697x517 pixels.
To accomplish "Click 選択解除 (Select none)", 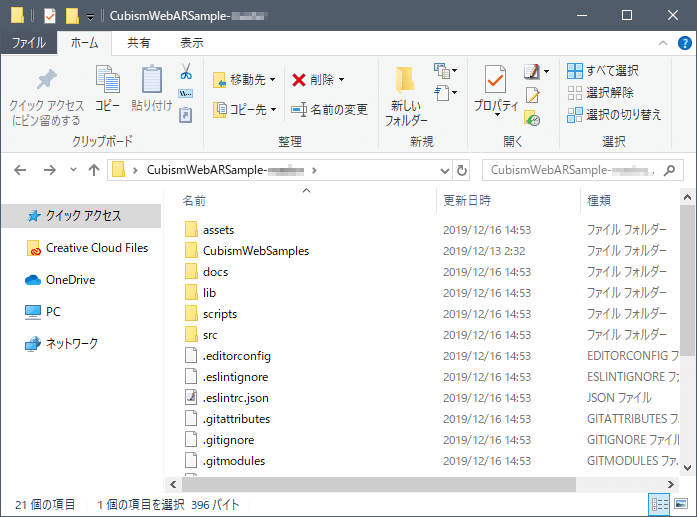I will pyautogui.click(x=601, y=93).
